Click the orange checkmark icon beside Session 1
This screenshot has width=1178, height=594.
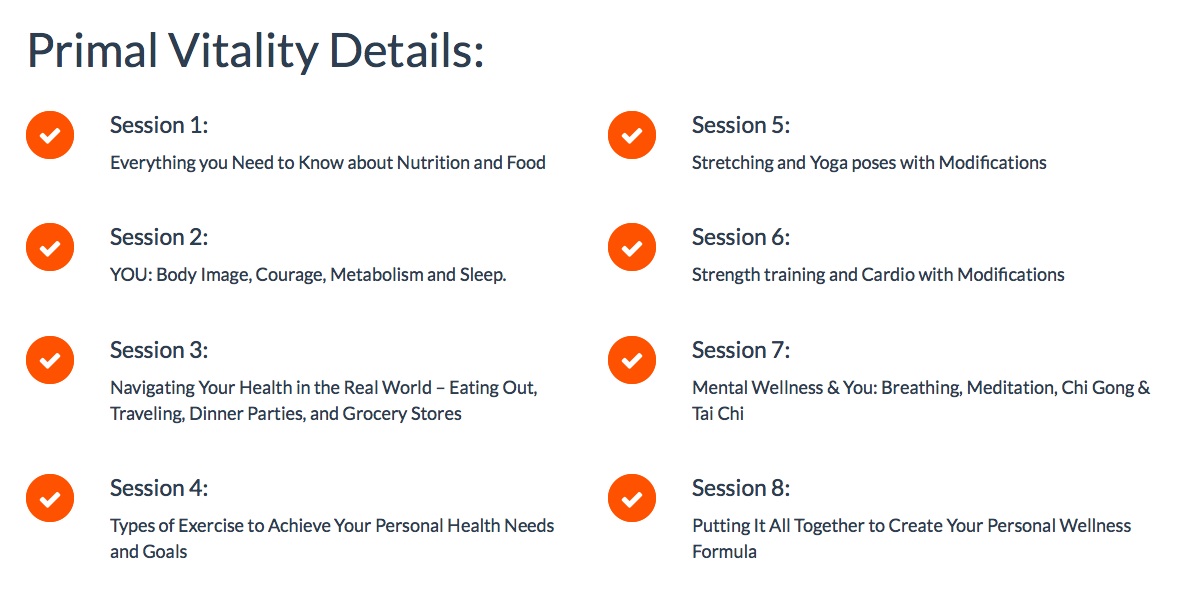[50, 135]
